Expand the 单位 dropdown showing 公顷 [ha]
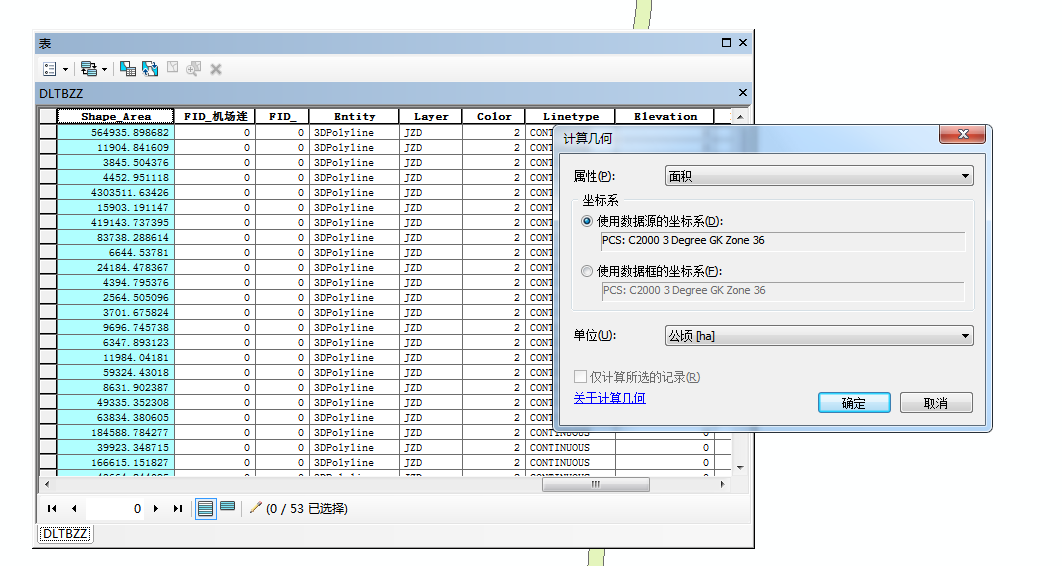 click(x=819, y=336)
